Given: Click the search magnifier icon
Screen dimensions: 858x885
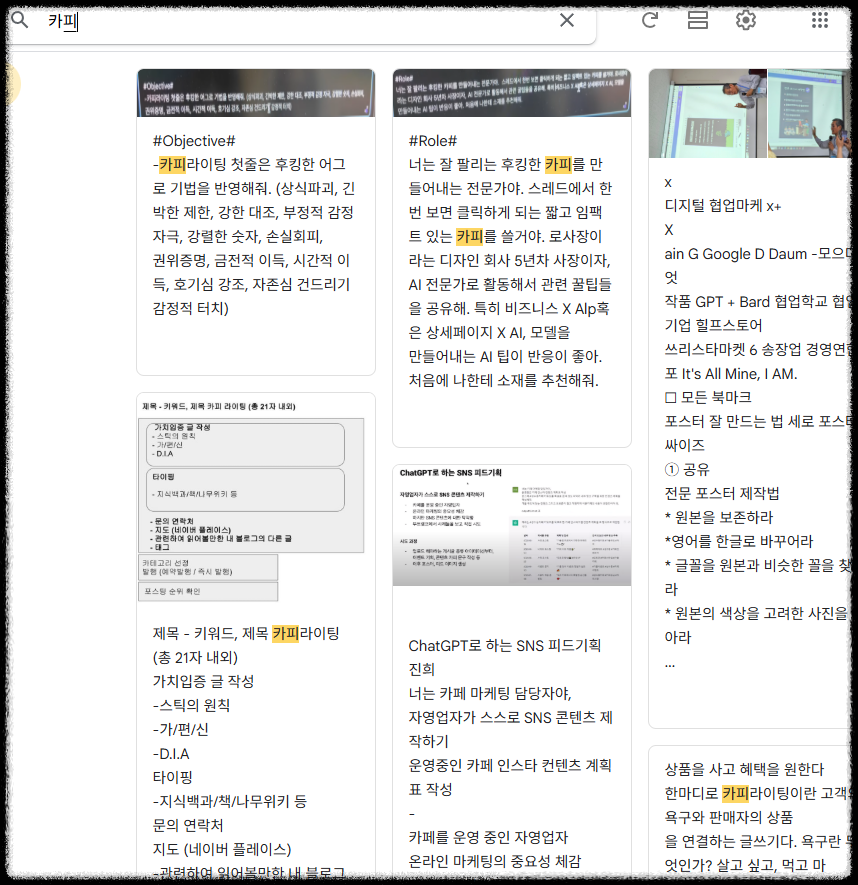Looking at the screenshot, I should (x=20, y=20).
